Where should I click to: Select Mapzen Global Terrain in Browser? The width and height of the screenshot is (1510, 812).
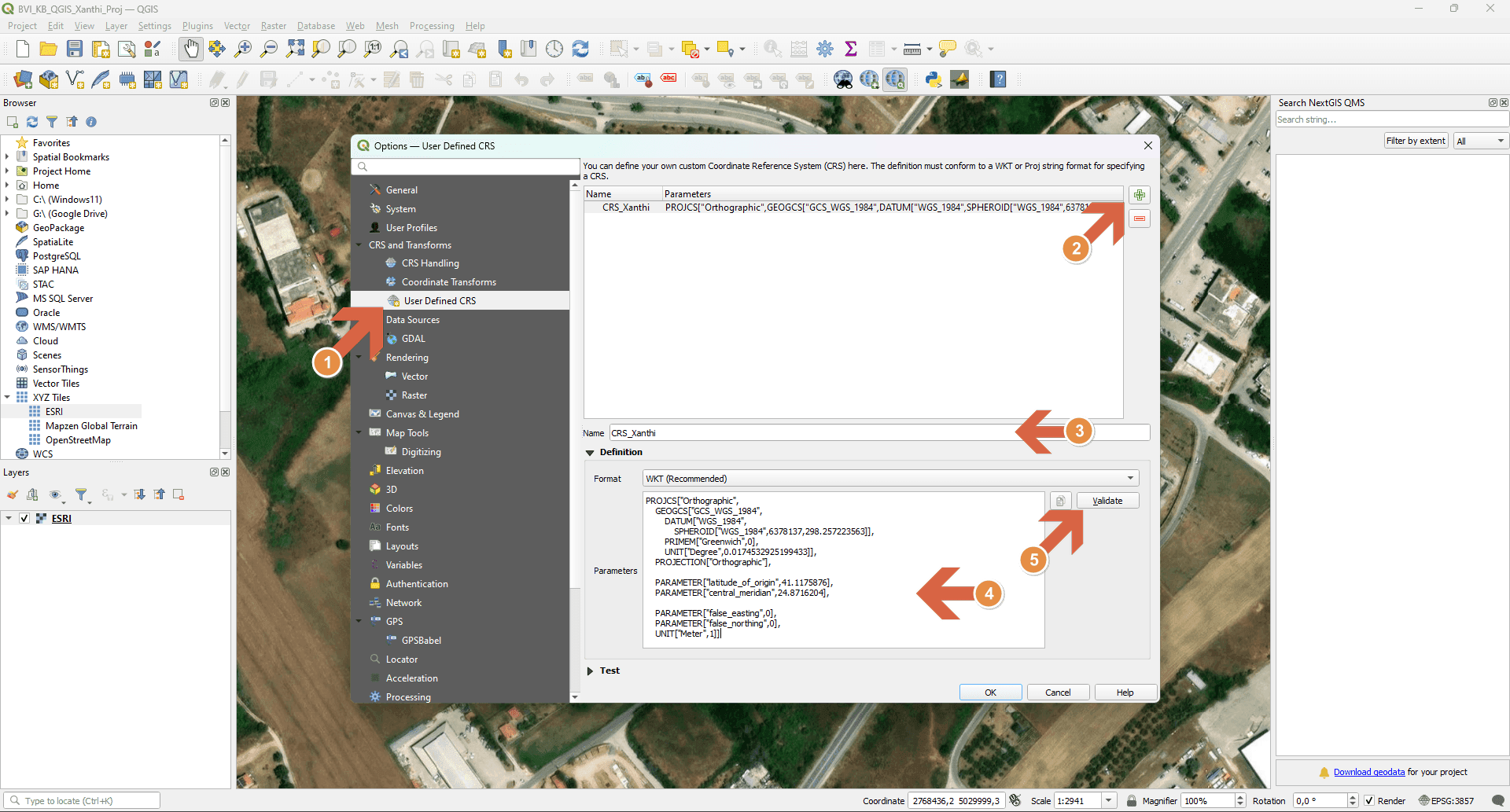(91, 426)
